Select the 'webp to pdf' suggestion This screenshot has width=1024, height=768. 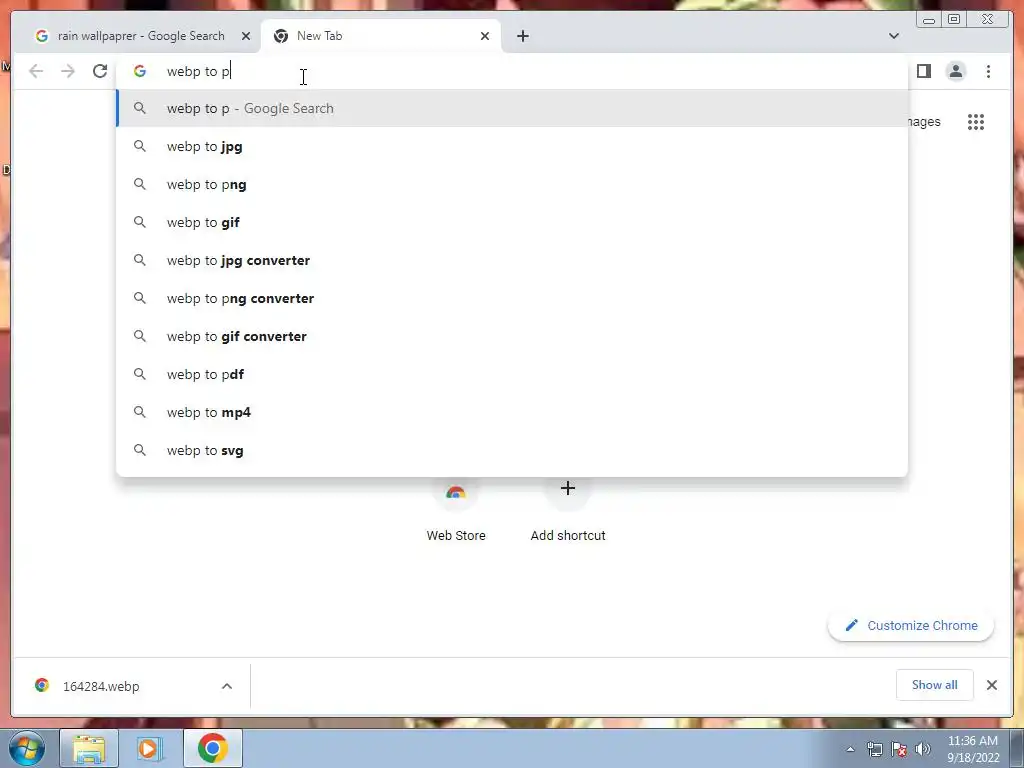pyautogui.click(x=512, y=374)
